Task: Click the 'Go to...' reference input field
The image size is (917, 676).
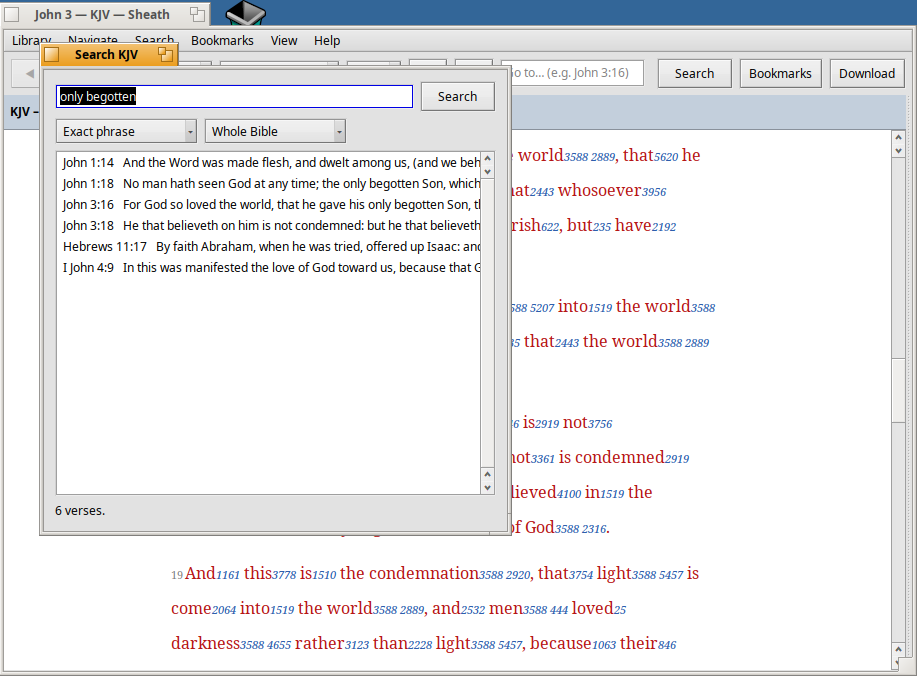Action: (576, 73)
